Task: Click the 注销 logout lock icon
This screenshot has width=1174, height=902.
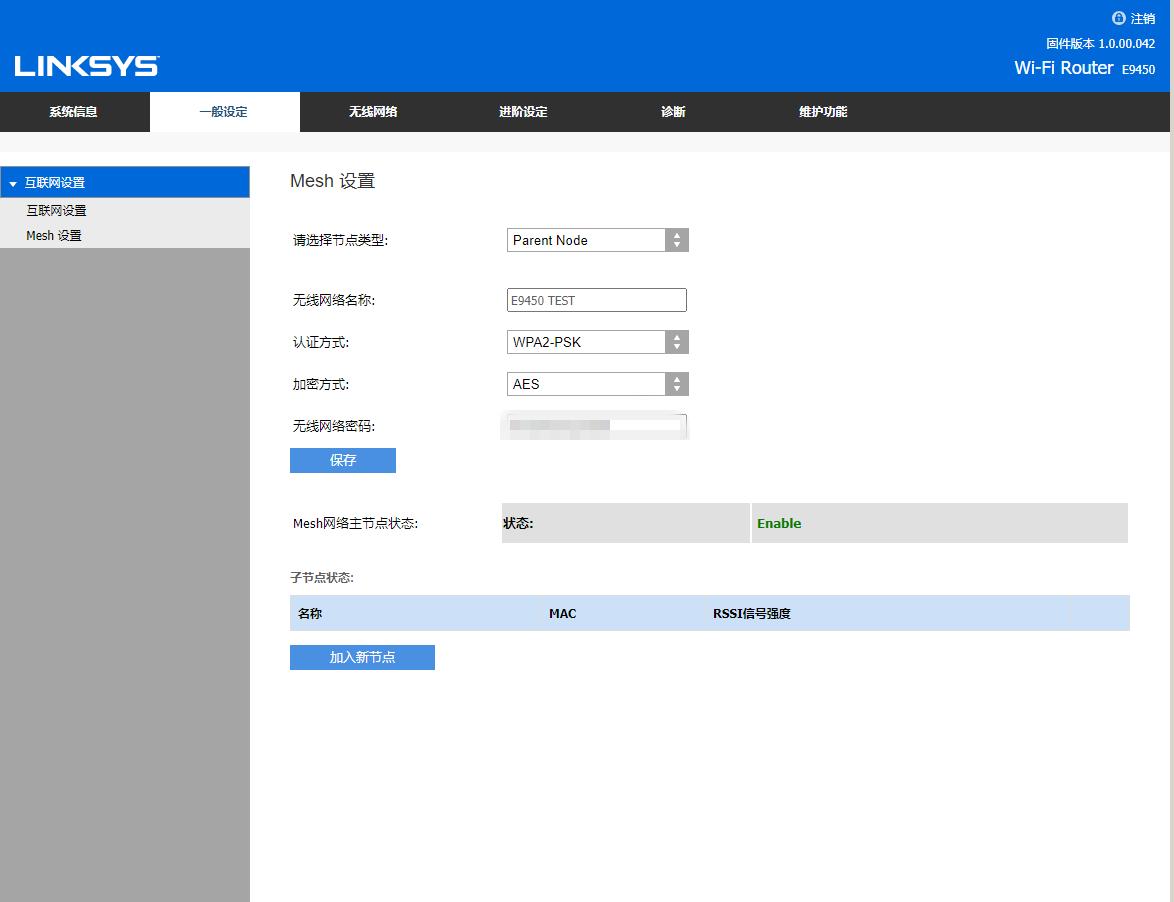Action: point(1118,18)
